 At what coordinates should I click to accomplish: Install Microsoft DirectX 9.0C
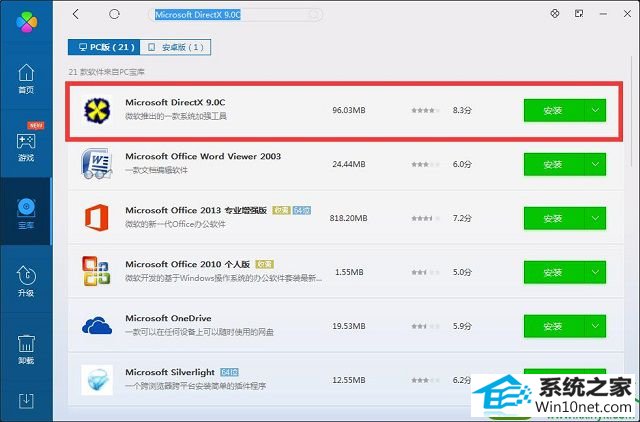[x=555, y=111]
